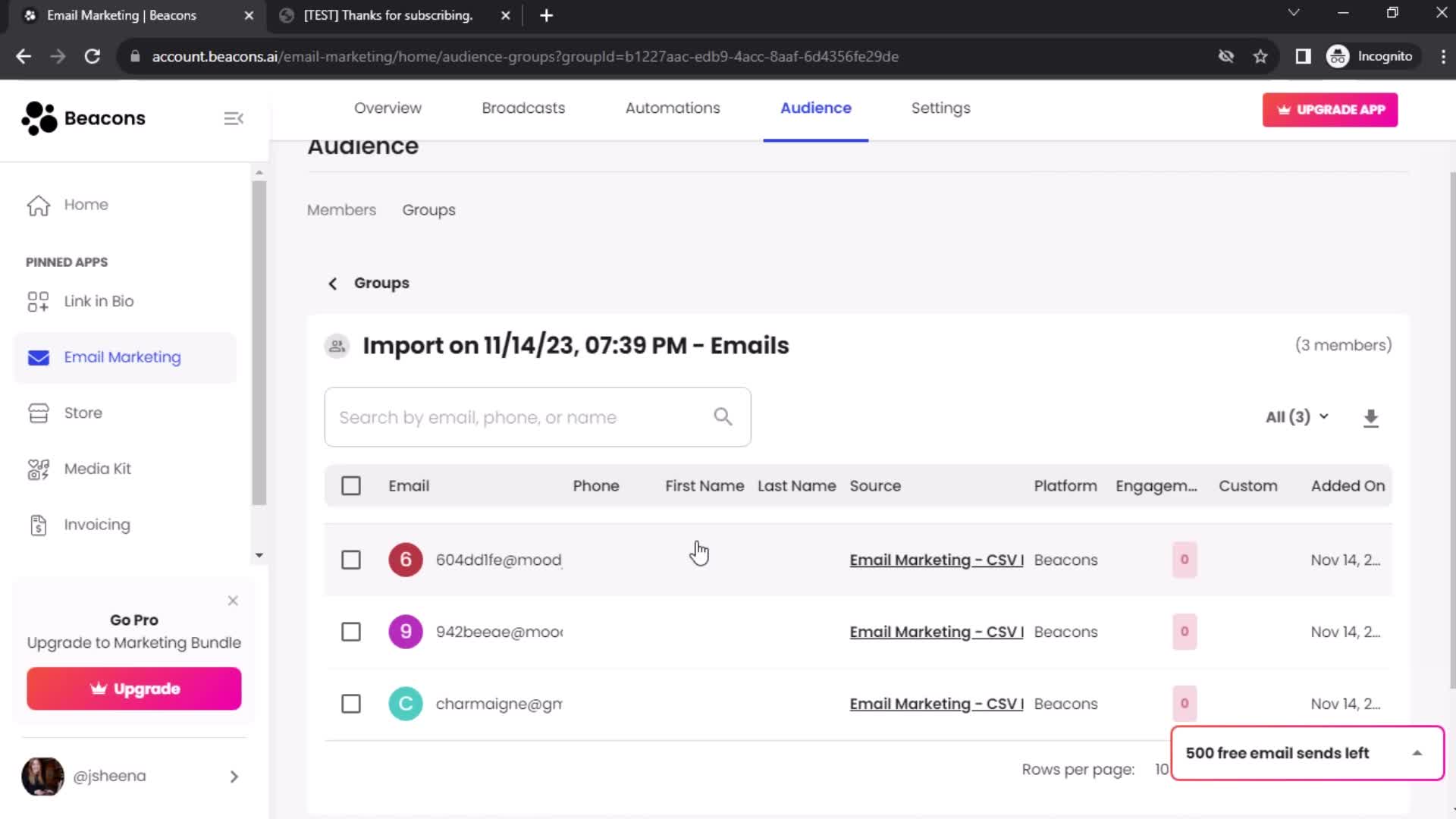Click the page vertical scrollbar
This screenshot has height=819, width=1456.
click(1452, 431)
